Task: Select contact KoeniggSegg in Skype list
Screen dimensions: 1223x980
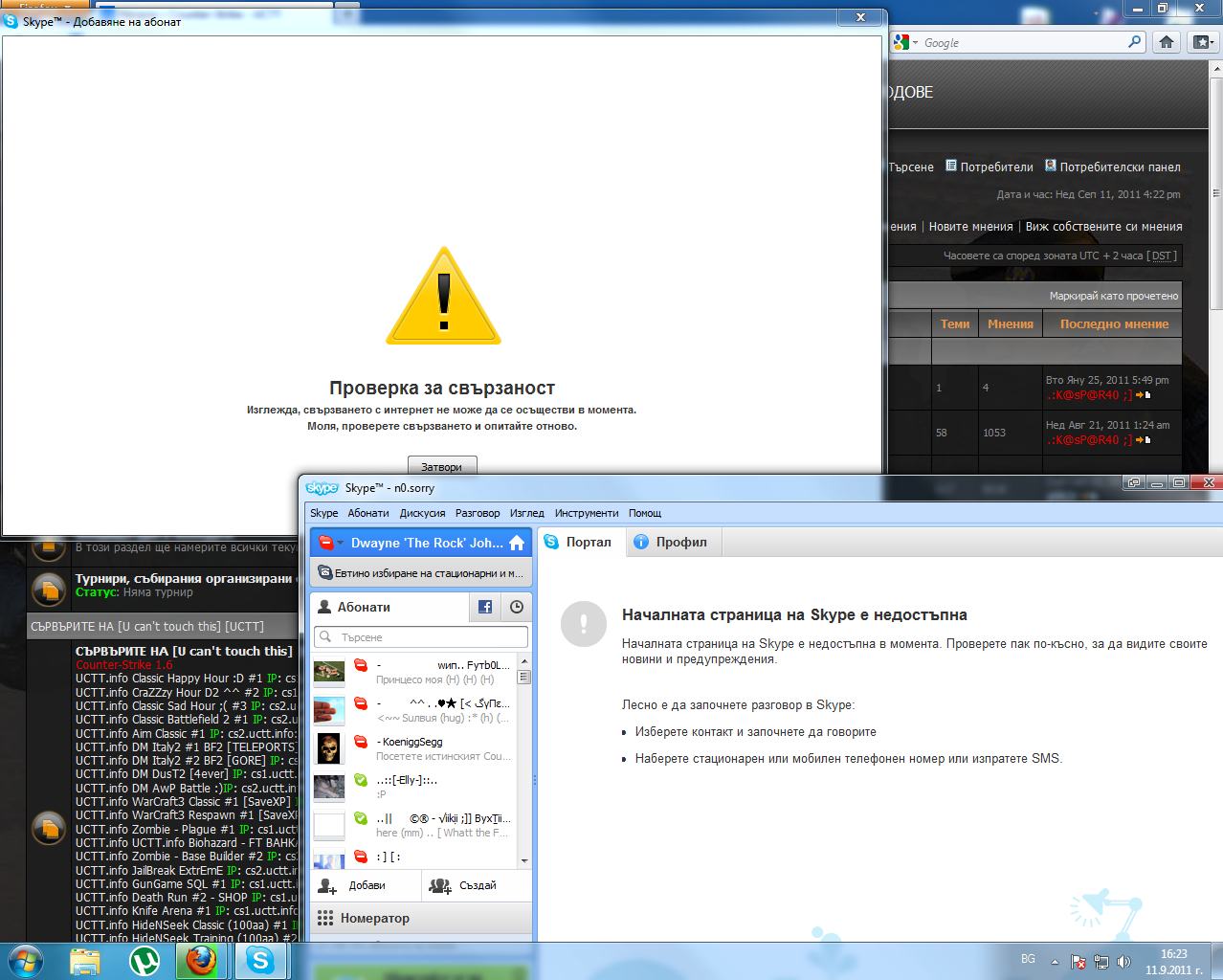Action: pos(415,748)
